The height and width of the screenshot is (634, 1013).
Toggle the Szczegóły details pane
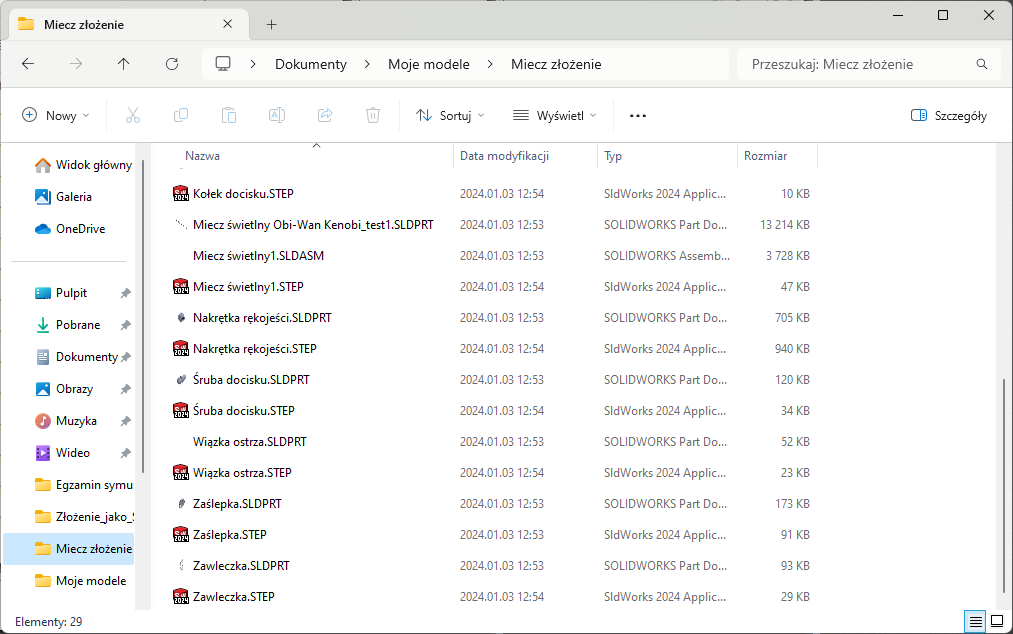pyautogui.click(x=949, y=116)
